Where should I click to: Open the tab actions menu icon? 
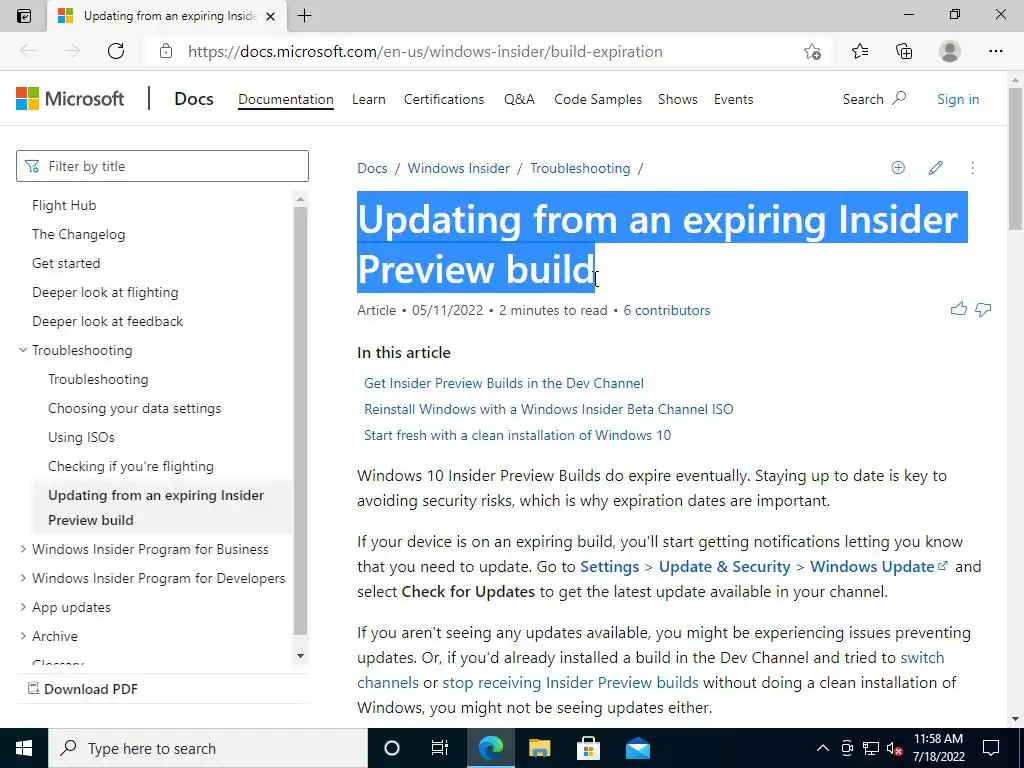24,16
